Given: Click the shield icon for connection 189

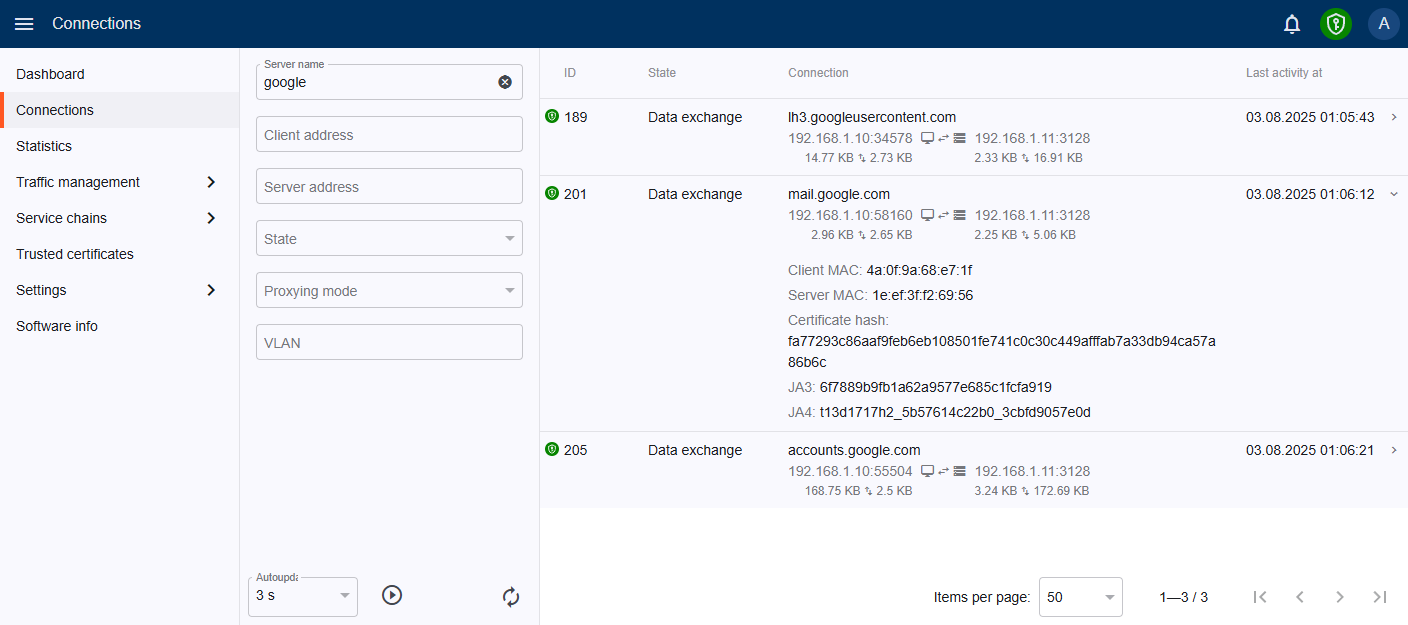Looking at the screenshot, I should pyautogui.click(x=551, y=117).
